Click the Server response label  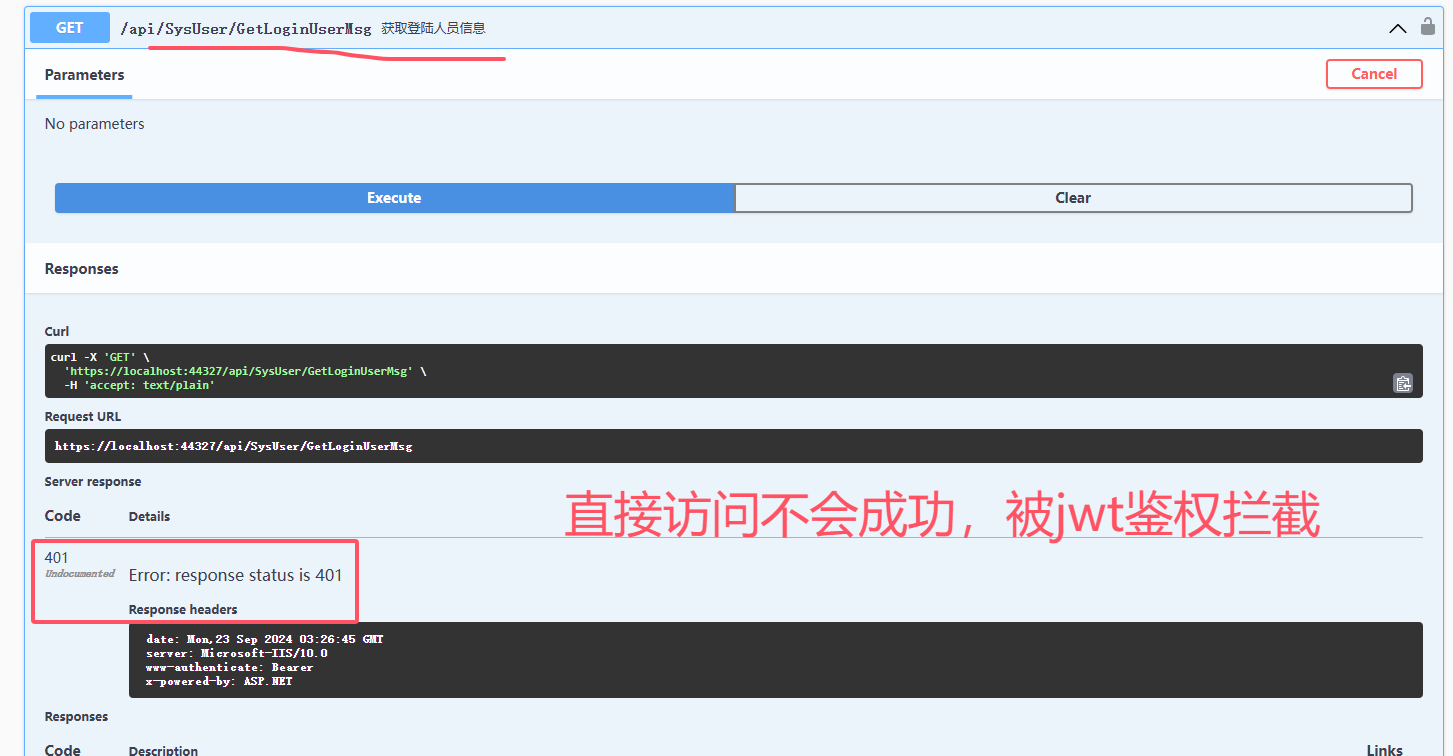coord(93,482)
